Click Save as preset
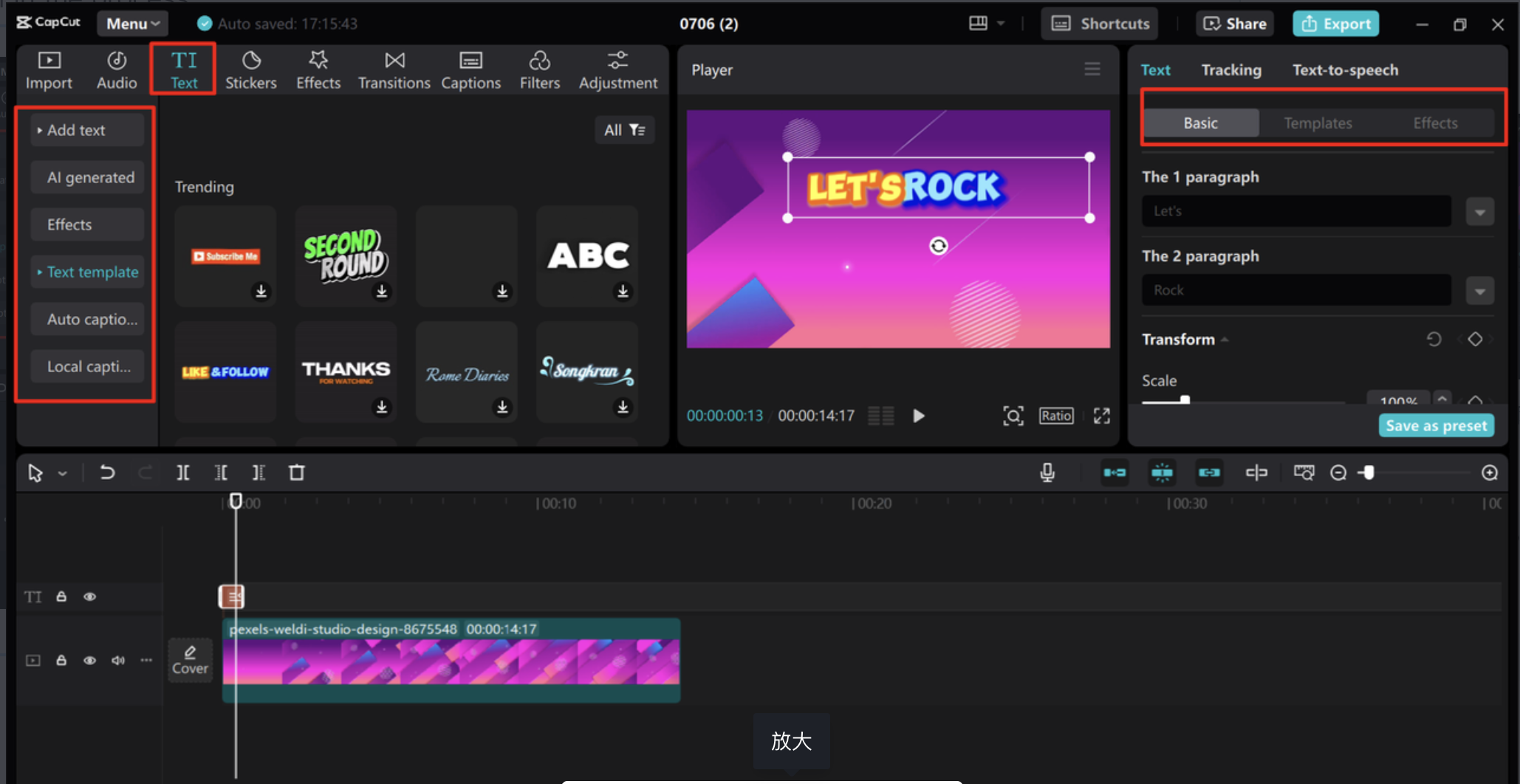The width and height of the screenshot is (1520, 784). (x=1436, y=425)
